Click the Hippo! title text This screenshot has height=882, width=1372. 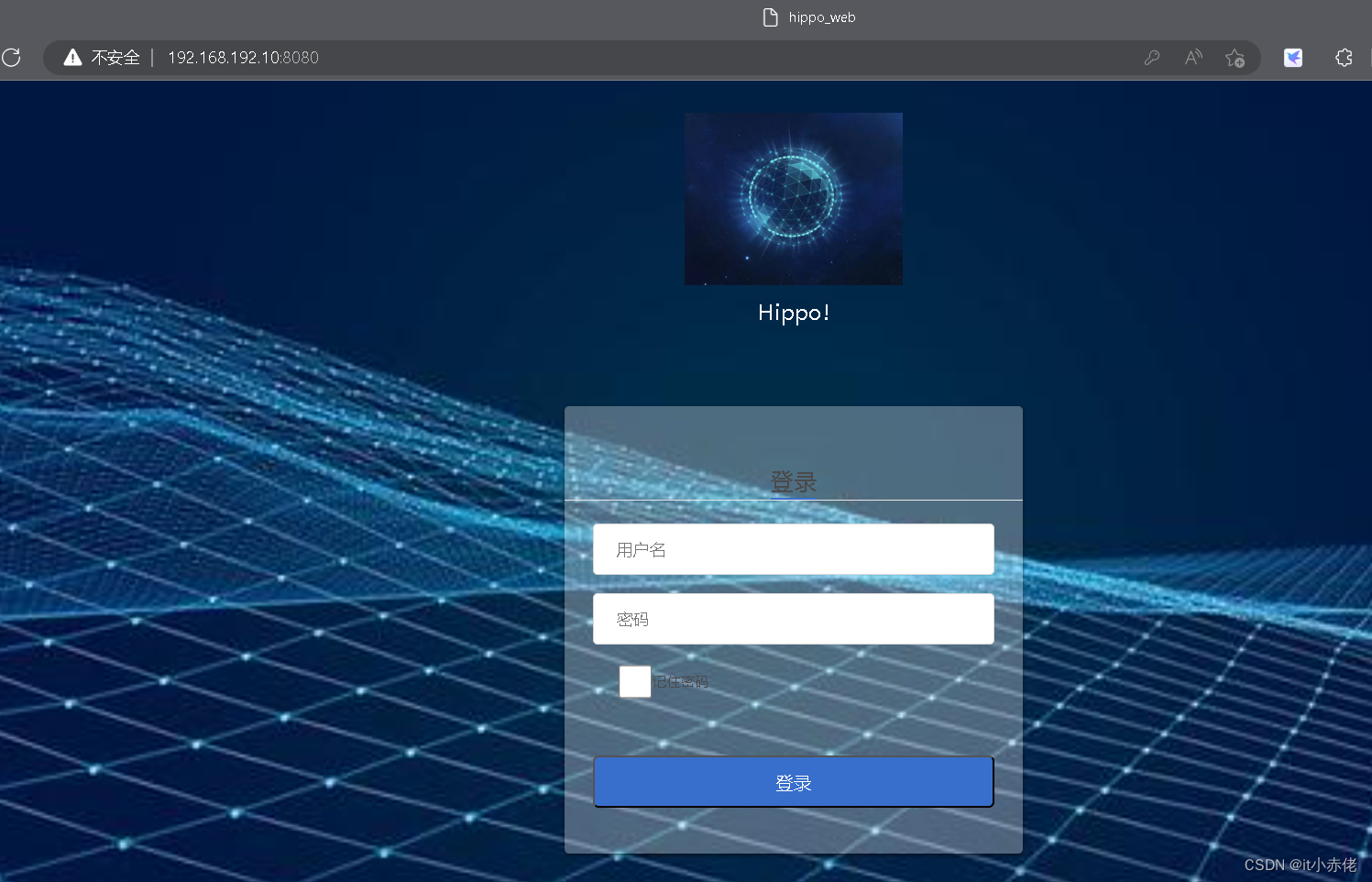794,313
